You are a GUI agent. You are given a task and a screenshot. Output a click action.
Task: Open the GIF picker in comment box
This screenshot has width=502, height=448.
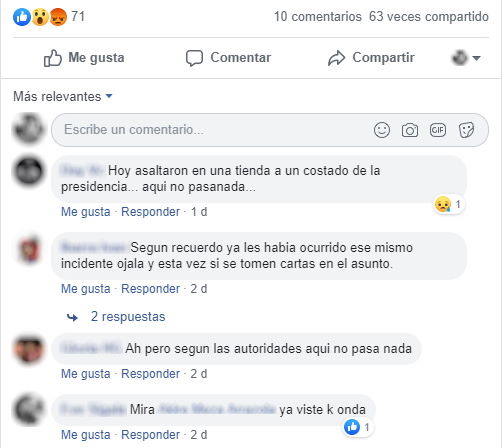pos(438,130)
